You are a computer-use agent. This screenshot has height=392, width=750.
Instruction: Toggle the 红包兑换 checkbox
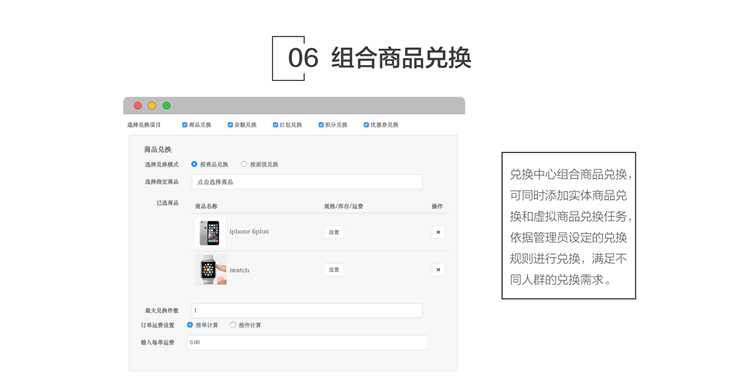click(276, 125)
